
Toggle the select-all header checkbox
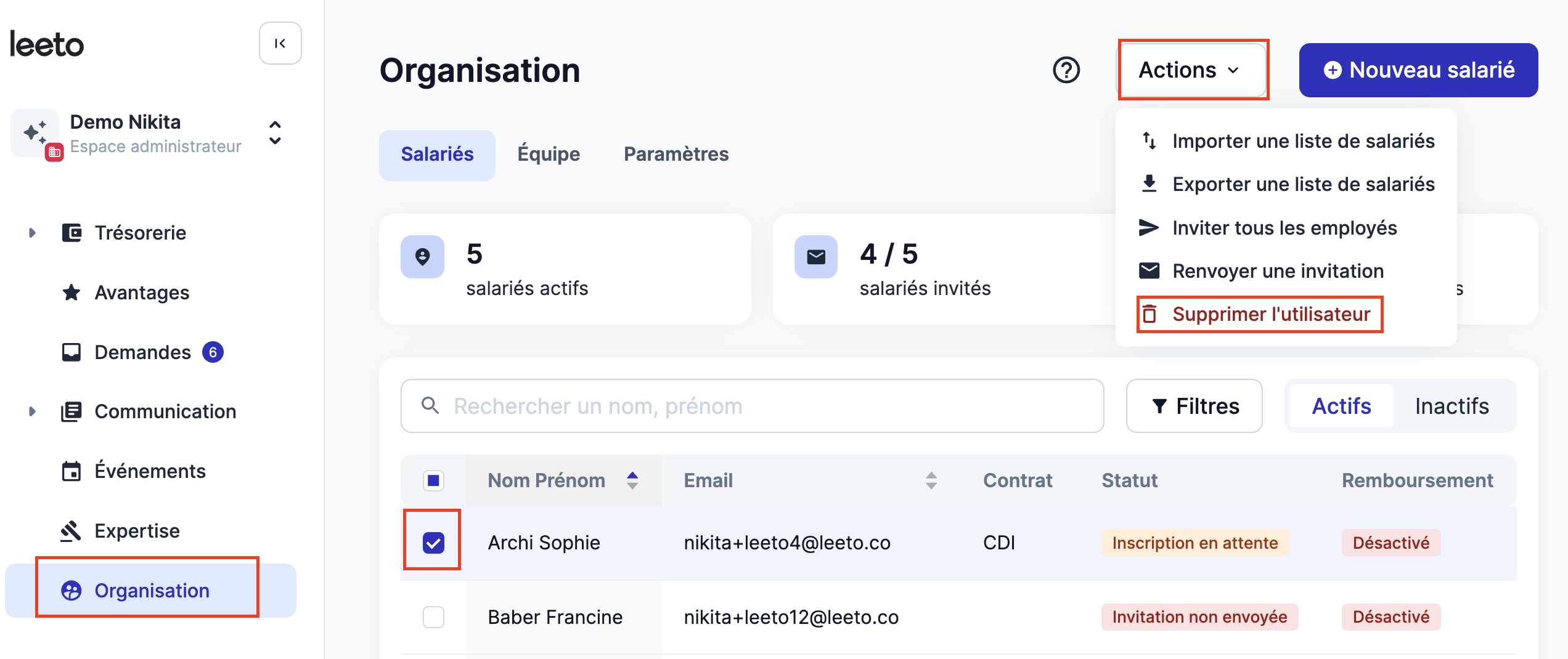pyautogui.click(x=433, y=480)
